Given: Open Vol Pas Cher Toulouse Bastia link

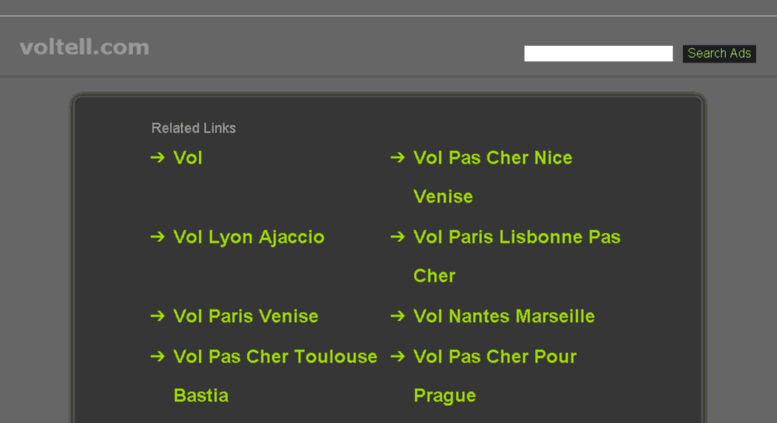Looking at the screenshot, I should pyautogui.click(x=275, y=357).
